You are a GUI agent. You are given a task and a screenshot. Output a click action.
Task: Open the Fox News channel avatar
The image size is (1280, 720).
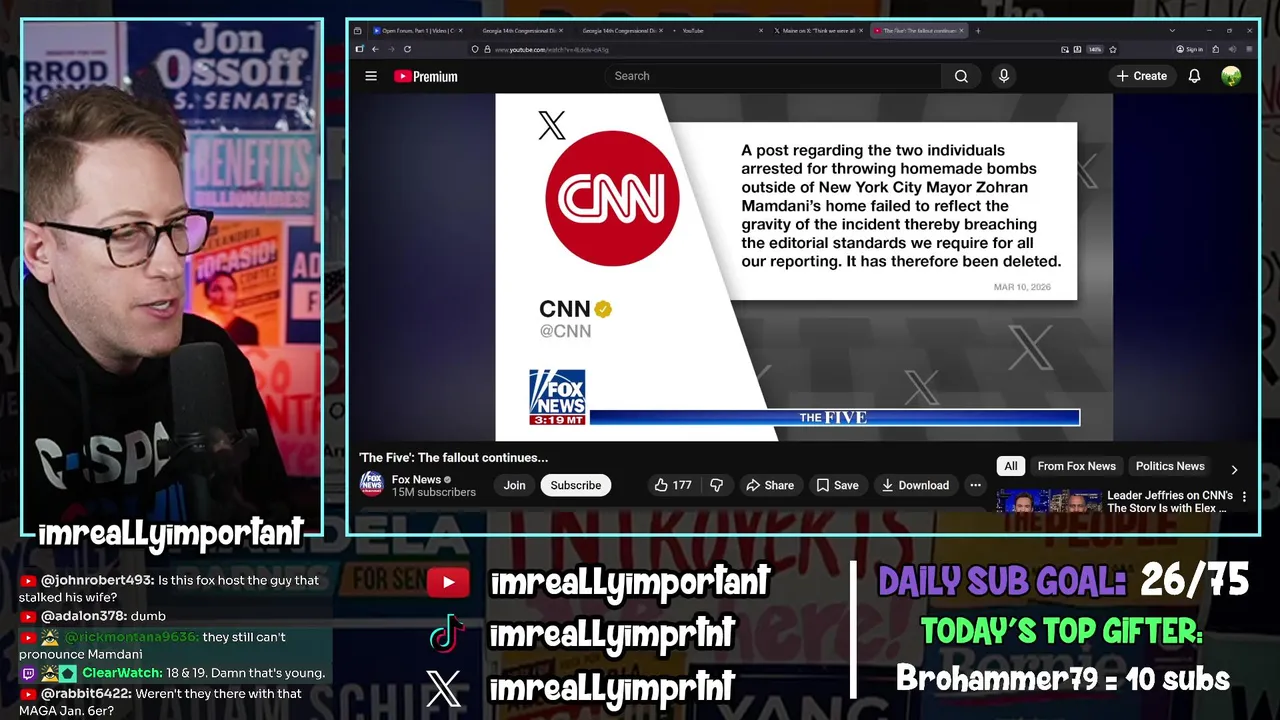click(x=371, y=485)
